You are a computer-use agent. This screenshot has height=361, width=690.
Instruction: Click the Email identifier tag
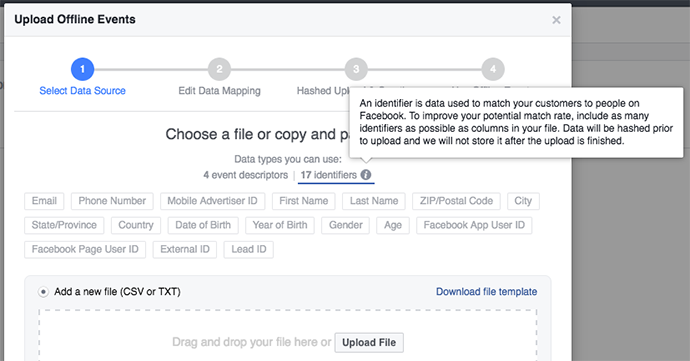44,201
